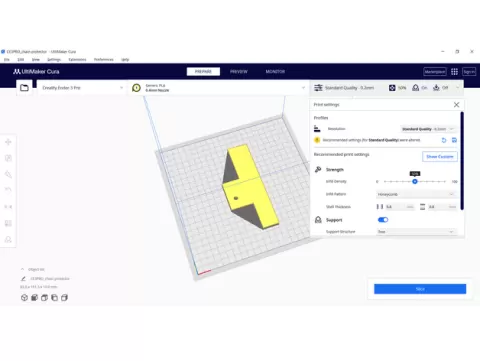The height and width of the screenshot is (361, 480).
Task: Click the pencil icon to rename object
Action: click(x=23, y=279)
